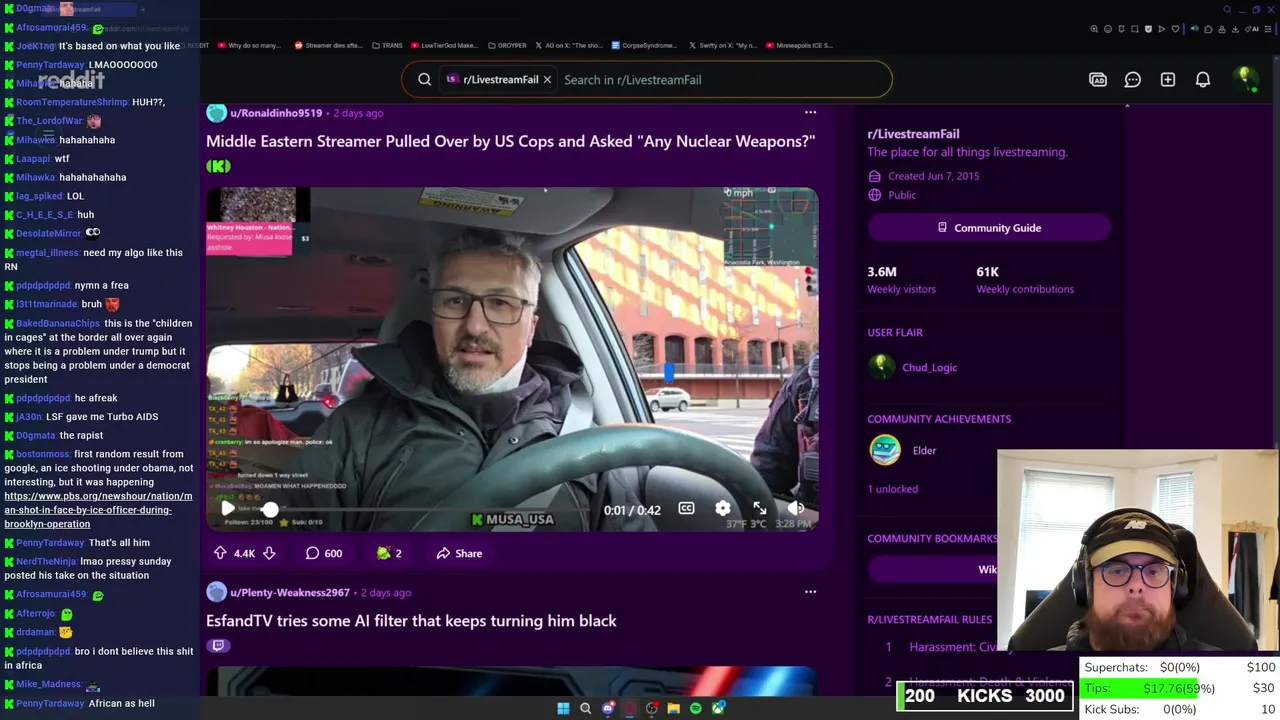Open u/Plenty-Weakness2967 profile link
The width and height of the screenshot is (1280, 720).
coord(290,592)
